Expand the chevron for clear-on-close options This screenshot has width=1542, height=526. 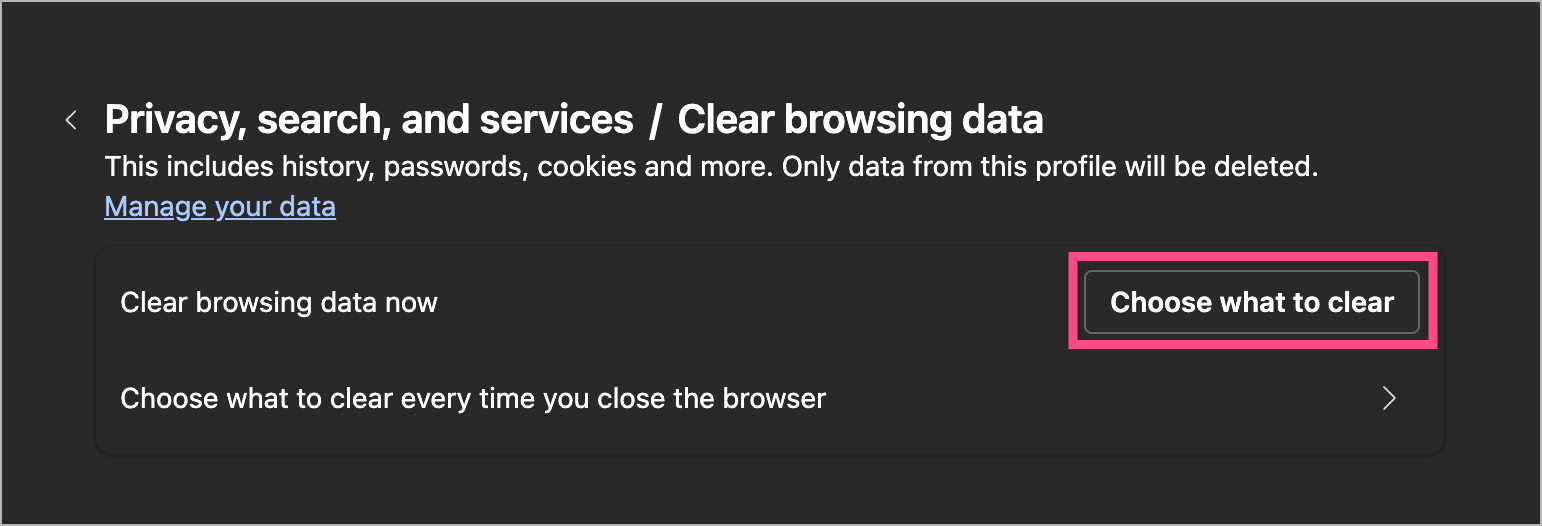tap(1388, 399)
